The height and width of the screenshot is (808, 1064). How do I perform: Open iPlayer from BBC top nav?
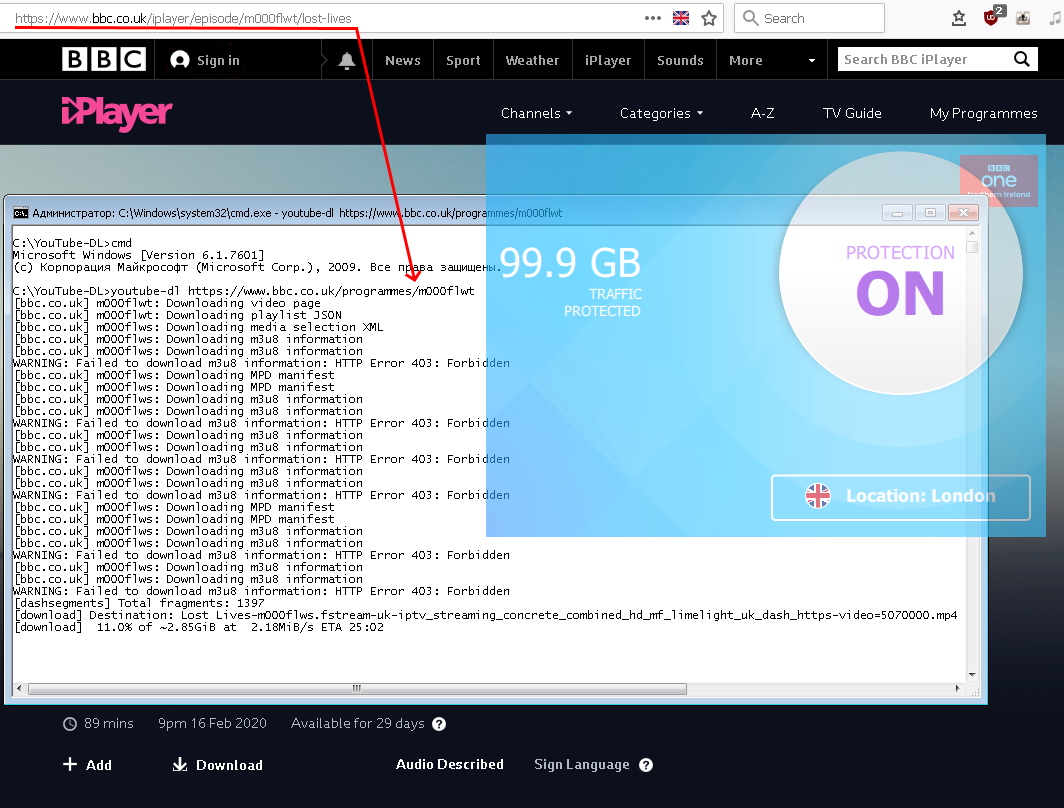pyautogui.click(x=608, y=60)
